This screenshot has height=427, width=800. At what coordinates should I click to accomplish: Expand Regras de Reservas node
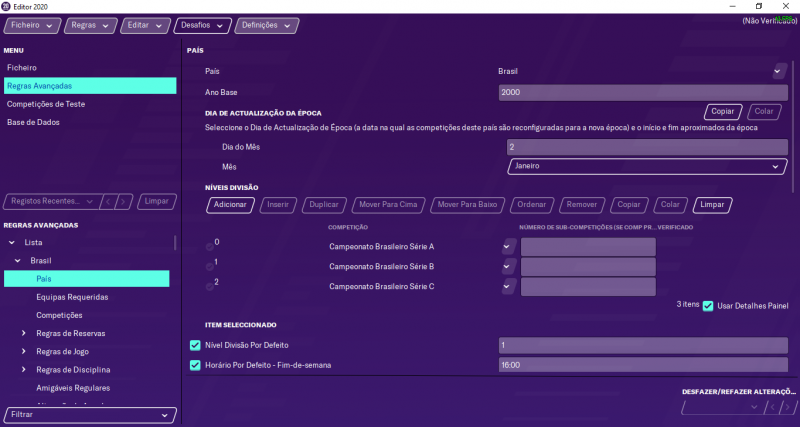pyautogui.click(x=23, y=333)
